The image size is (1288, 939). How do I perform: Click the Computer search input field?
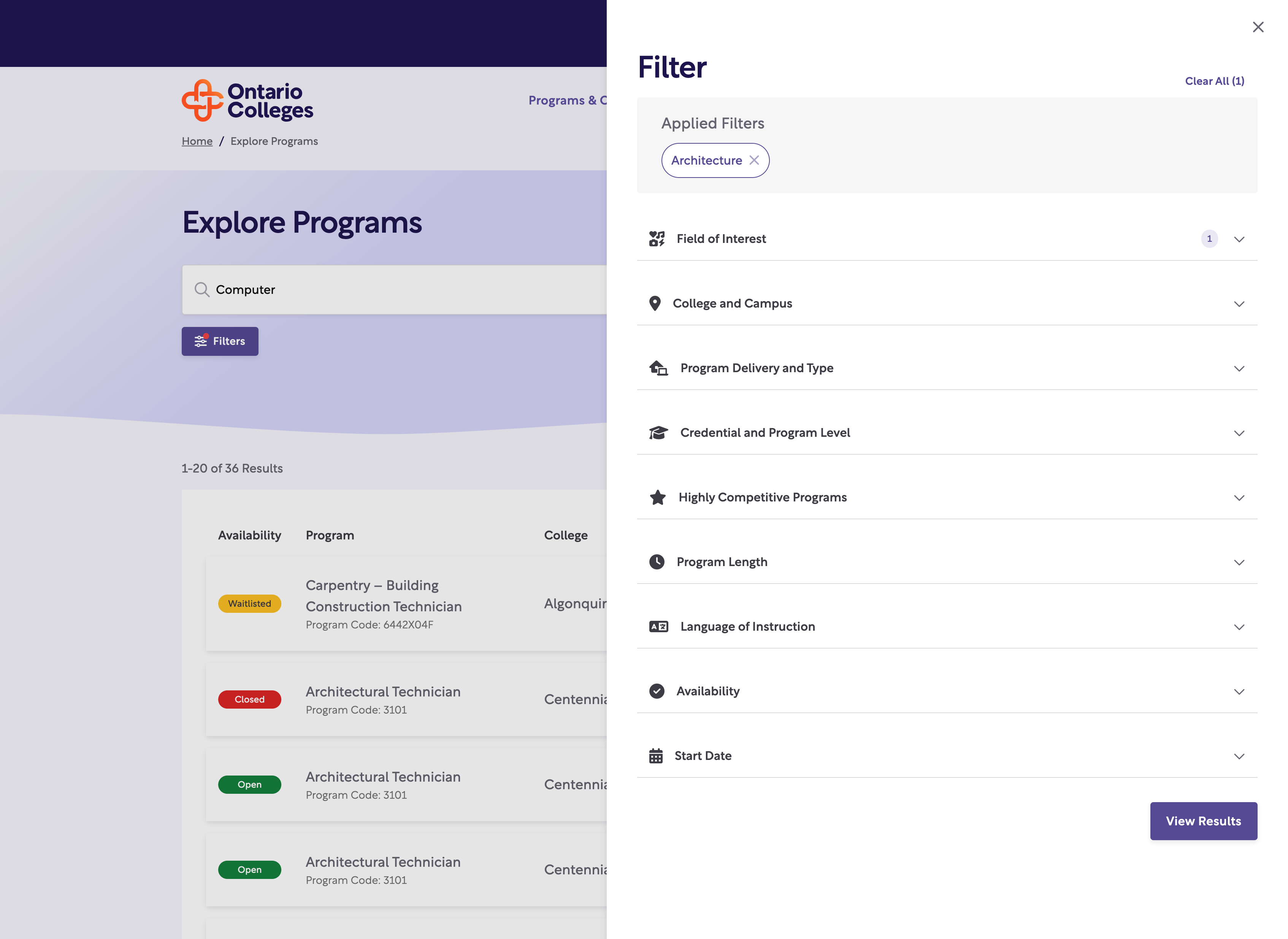398,290
